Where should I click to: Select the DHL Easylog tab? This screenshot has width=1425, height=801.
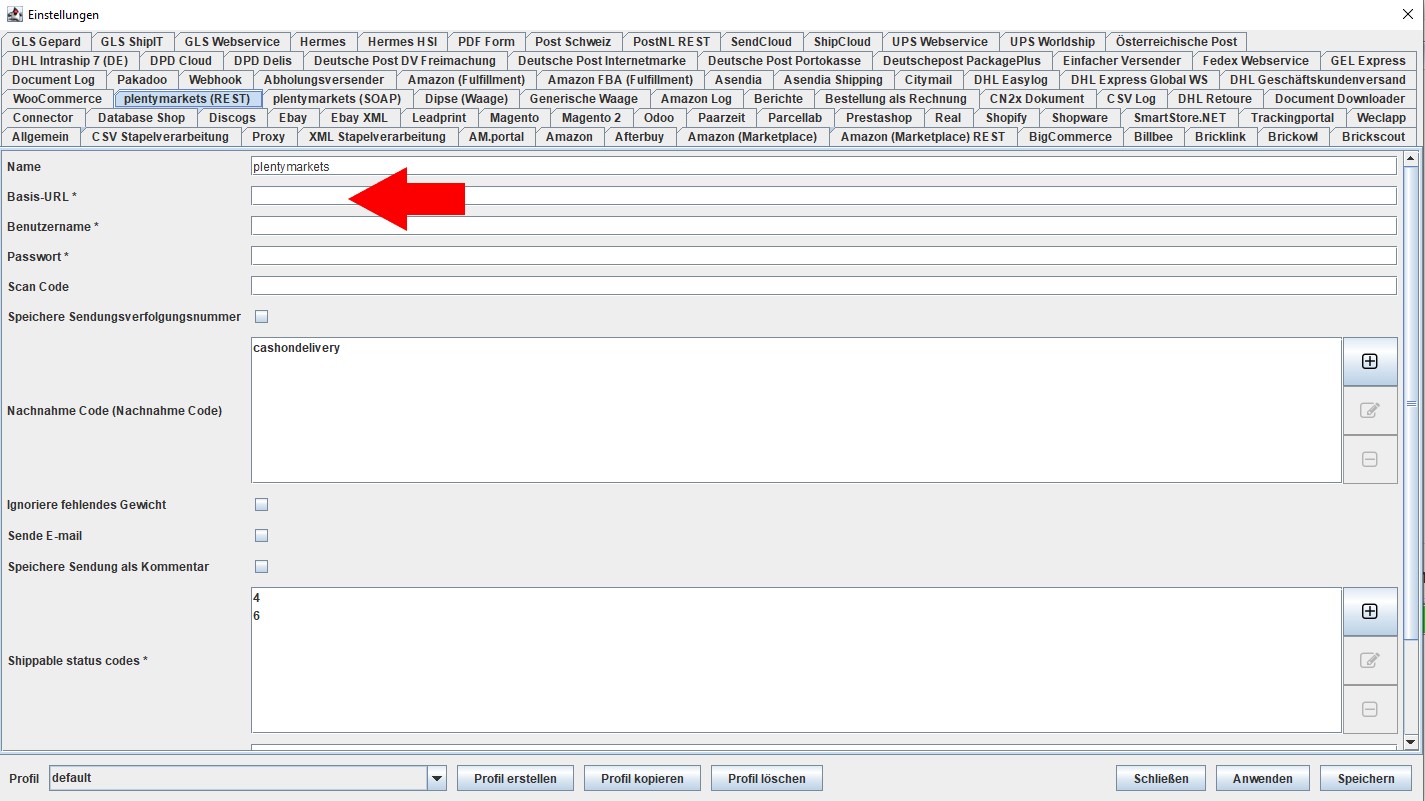tap(1011, 80)
